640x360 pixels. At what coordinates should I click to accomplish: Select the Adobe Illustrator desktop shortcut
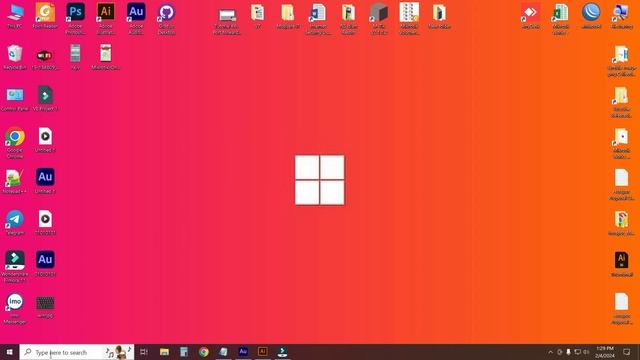click(106, 18)
